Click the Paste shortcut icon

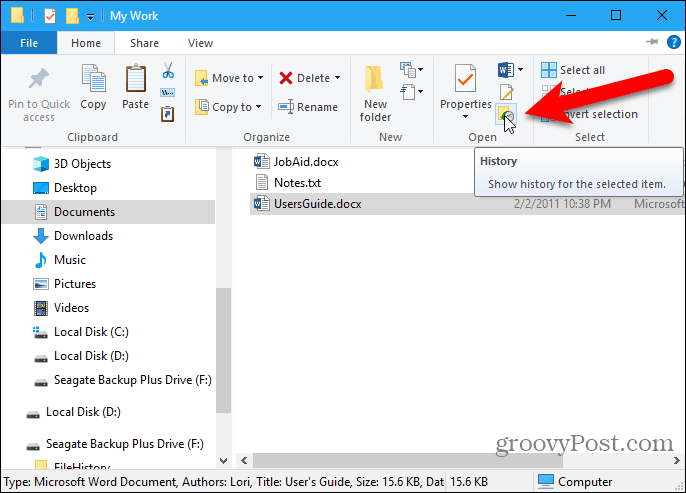click(x=168, y=114)
